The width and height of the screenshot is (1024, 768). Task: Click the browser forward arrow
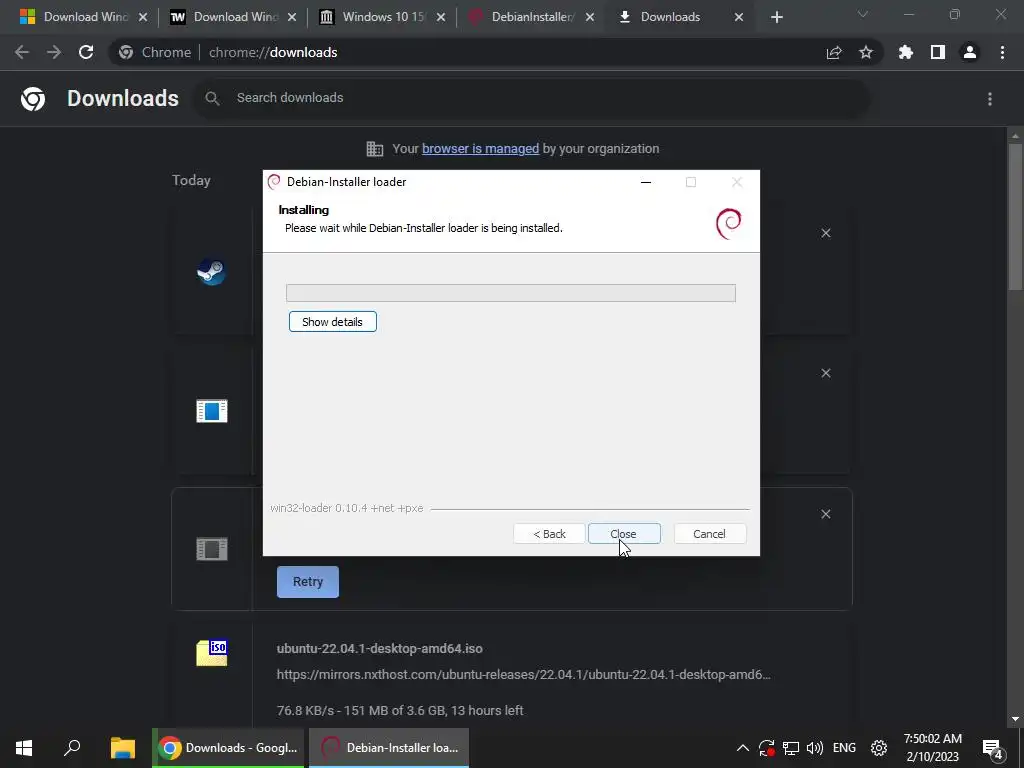(x=54, y=52)
